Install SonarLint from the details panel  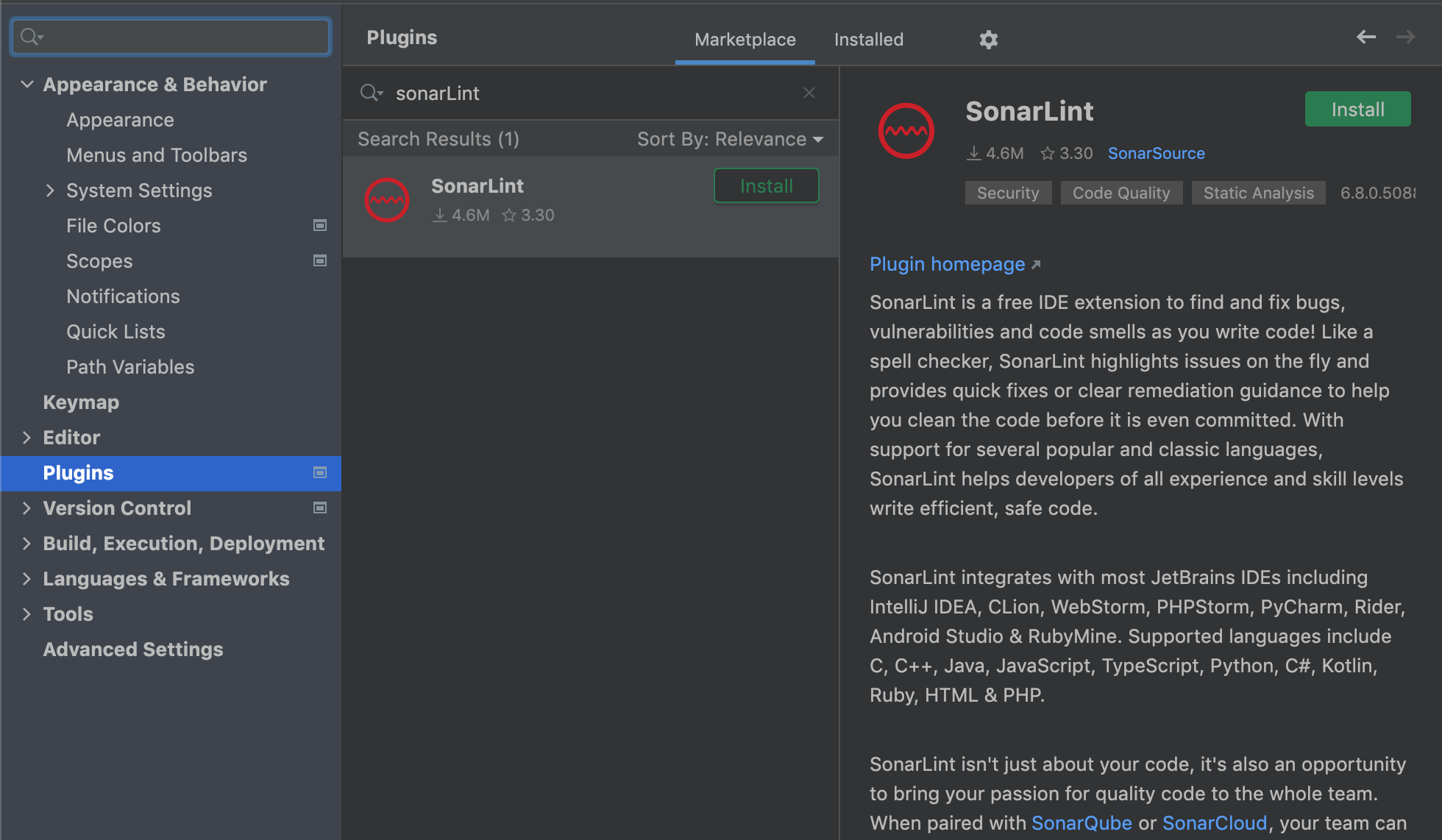point(1357,110)
